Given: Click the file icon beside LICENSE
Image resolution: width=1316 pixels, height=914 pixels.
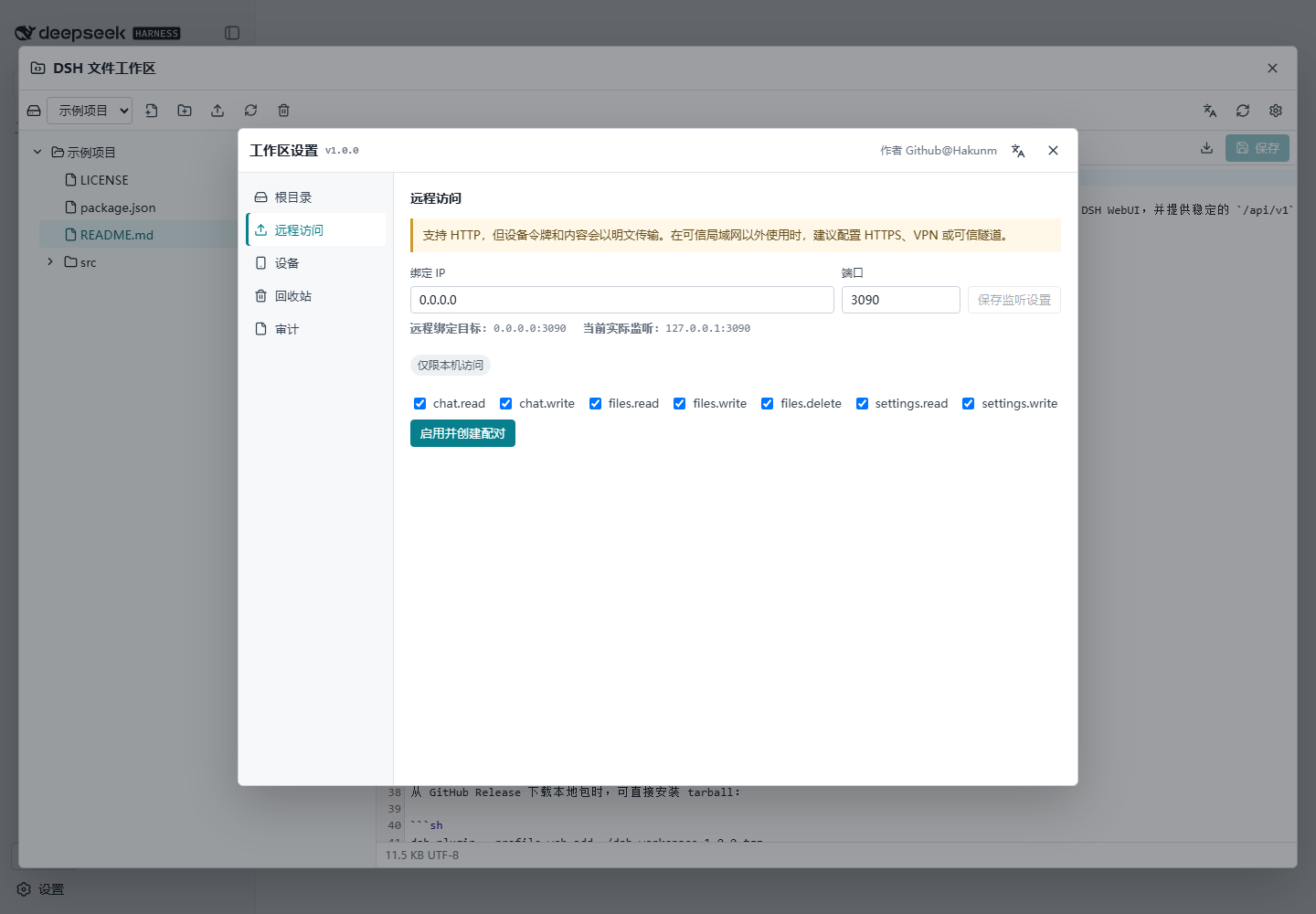Looking at the screenshot, I should (x=70, y=180).
